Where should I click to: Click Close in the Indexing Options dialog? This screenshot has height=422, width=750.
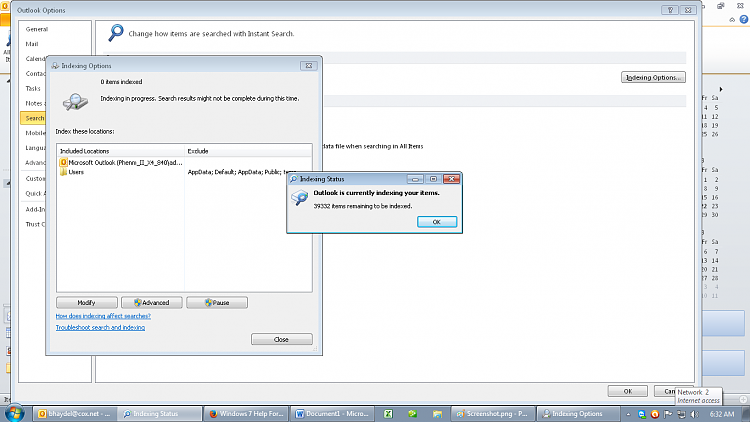[282, 339]
